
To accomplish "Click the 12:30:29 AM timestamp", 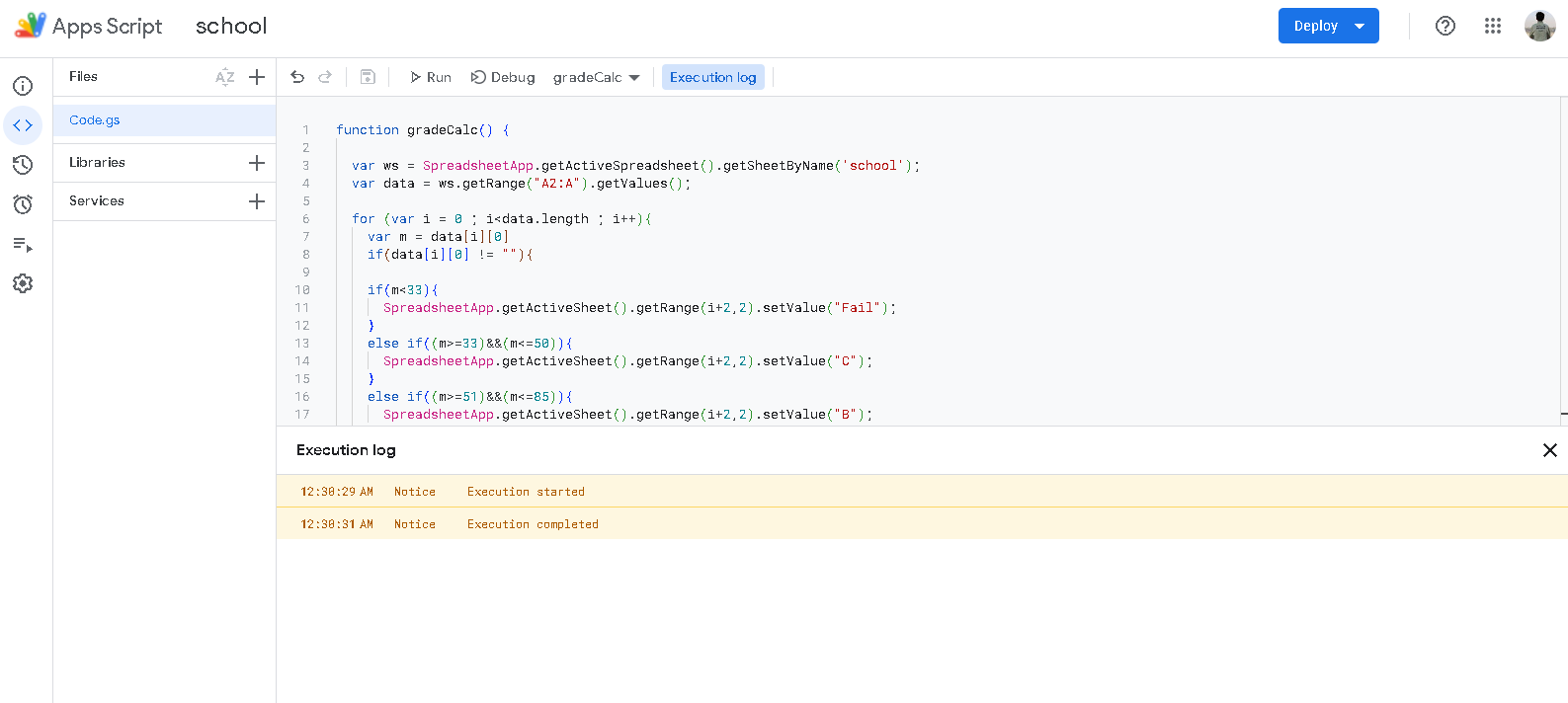I will 337,492.
